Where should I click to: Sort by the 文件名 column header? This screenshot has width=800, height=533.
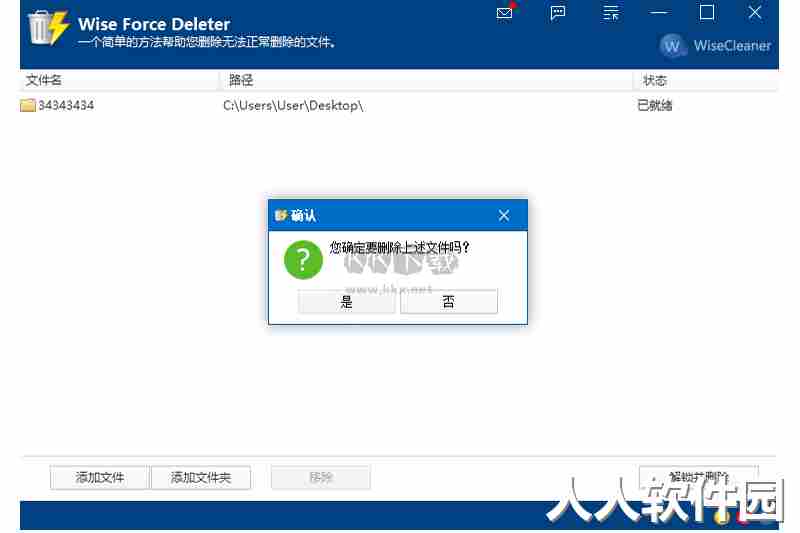click(120, 80)
